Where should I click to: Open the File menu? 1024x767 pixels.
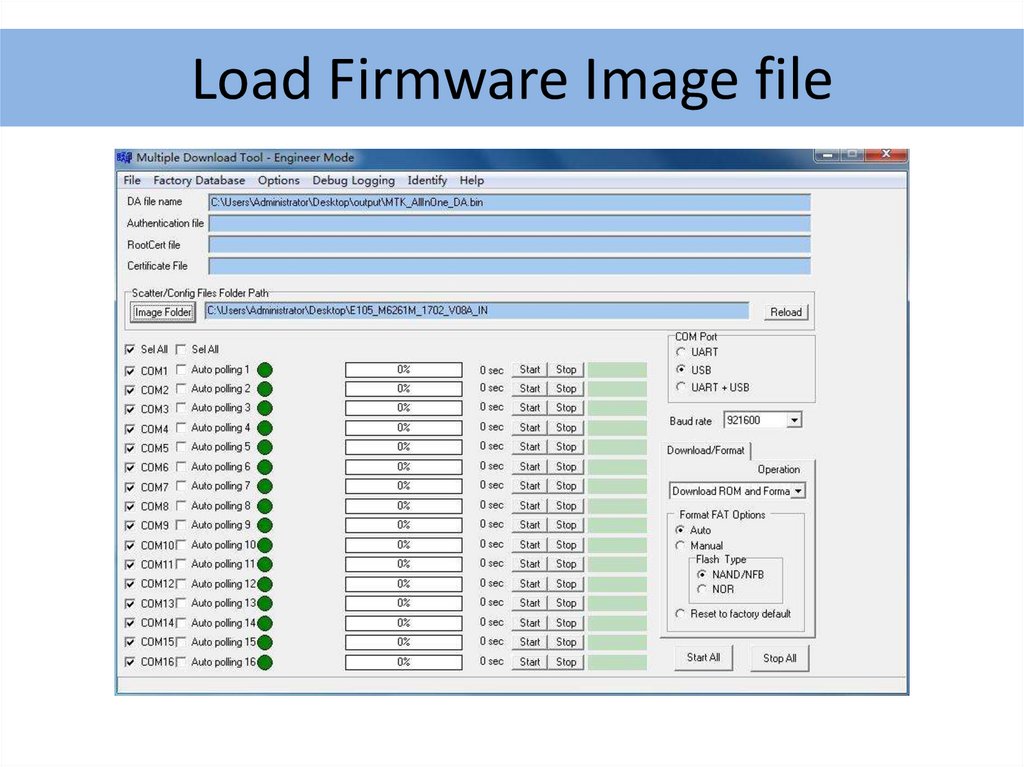coord(132,180)
